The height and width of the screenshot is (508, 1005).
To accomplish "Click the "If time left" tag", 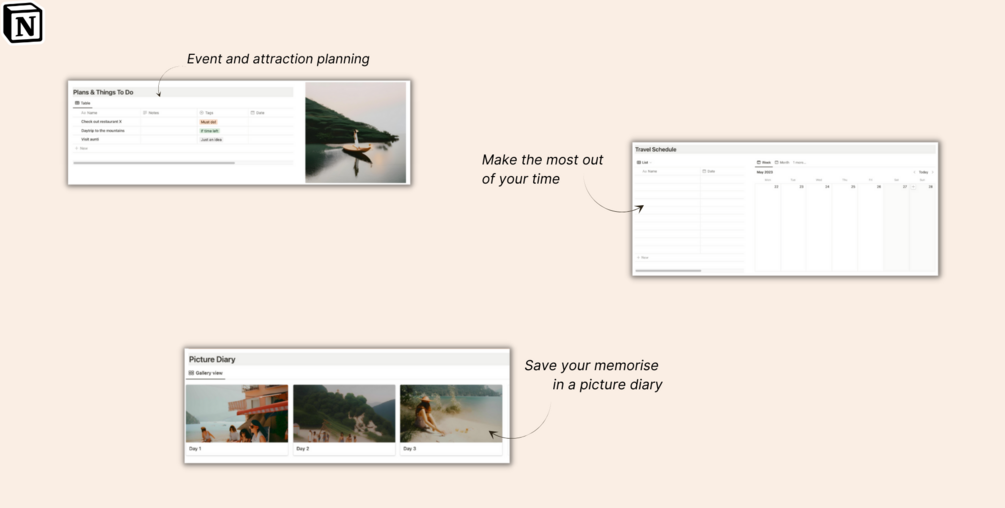I will [210, 131].
